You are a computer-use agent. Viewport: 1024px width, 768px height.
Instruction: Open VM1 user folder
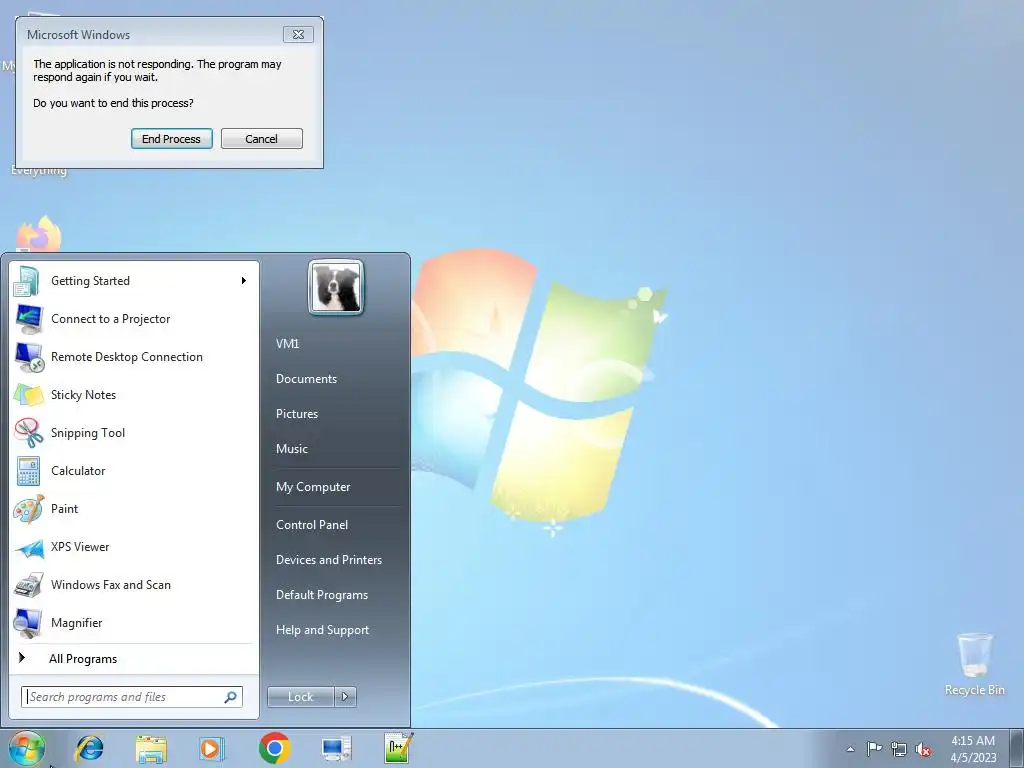coord(287,344)
